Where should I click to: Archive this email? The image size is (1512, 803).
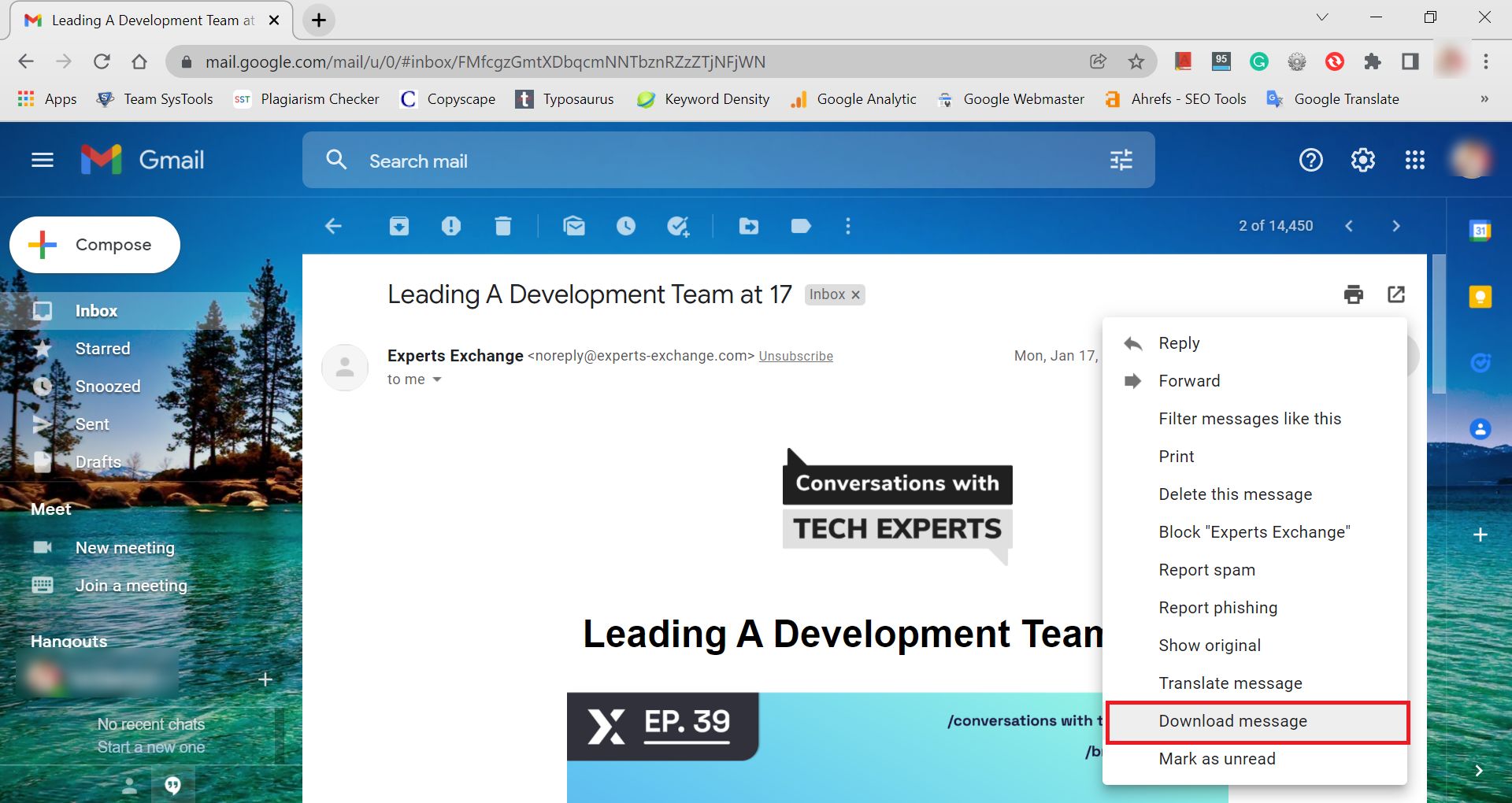pyautogui.click(x=399, y=226)
